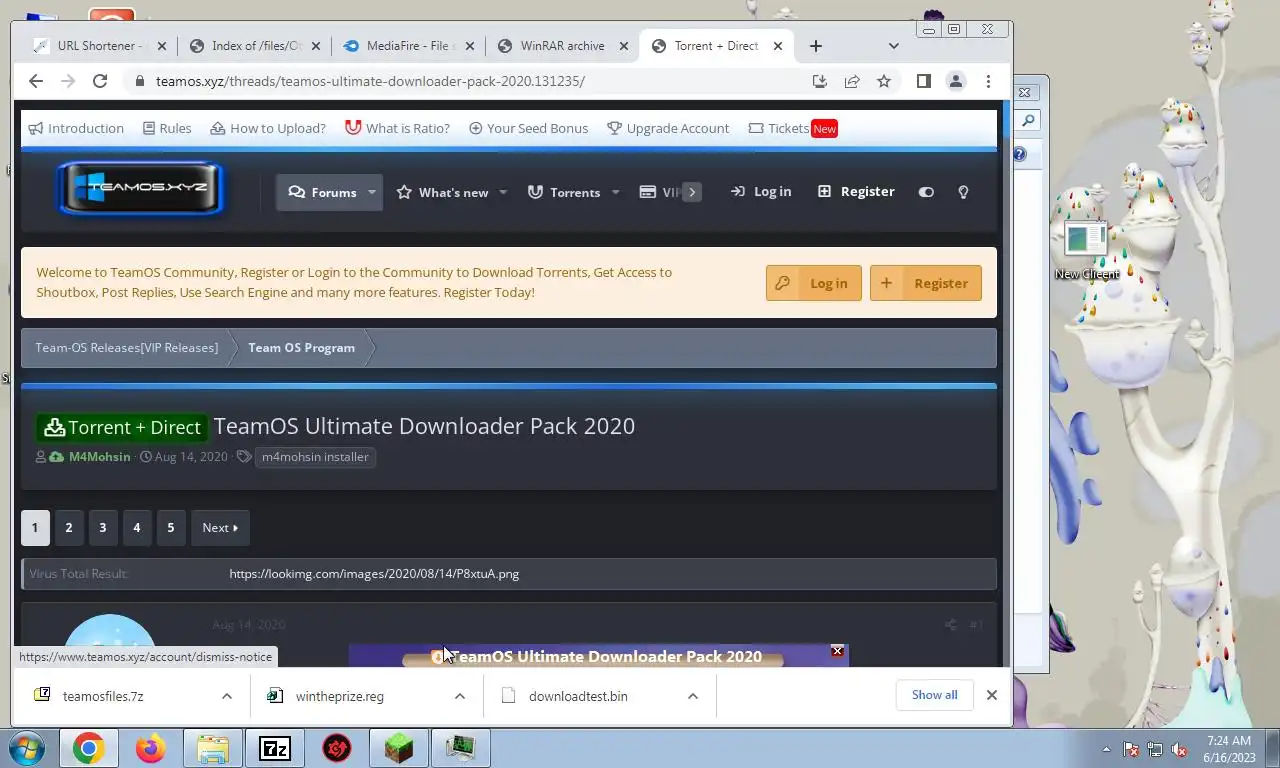
Task: Open Chrome side panel icon
Action: (924, 81)
